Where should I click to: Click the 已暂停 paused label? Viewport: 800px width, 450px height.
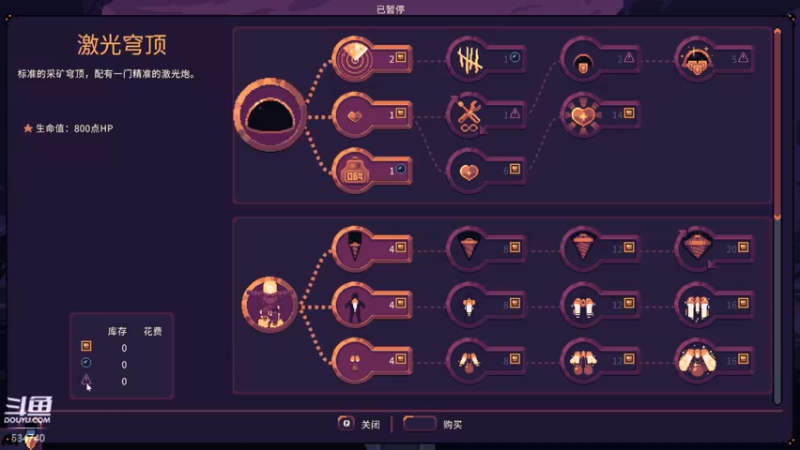tap(391, 9)
